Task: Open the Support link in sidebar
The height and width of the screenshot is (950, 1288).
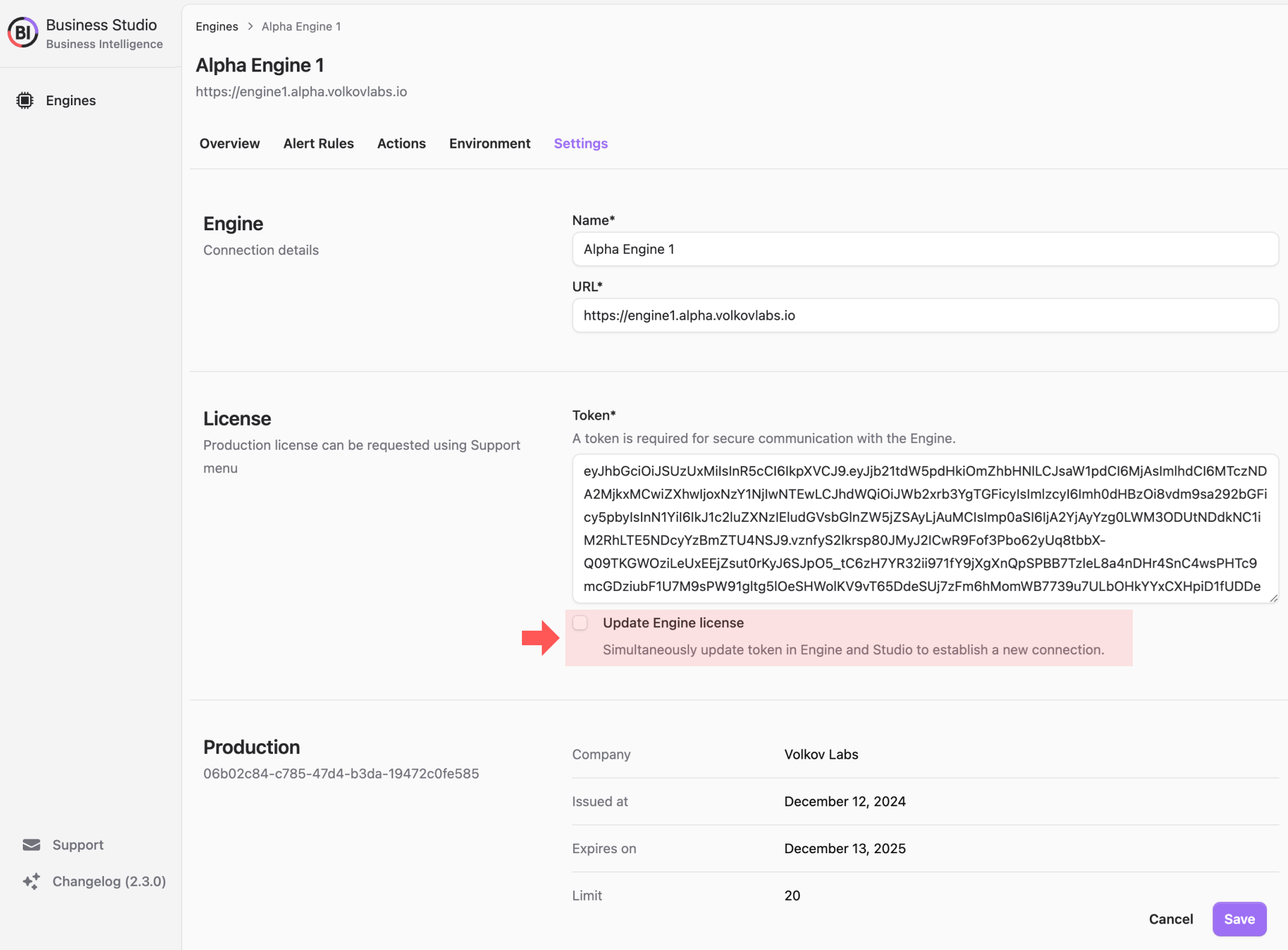Action: (78, 845)
